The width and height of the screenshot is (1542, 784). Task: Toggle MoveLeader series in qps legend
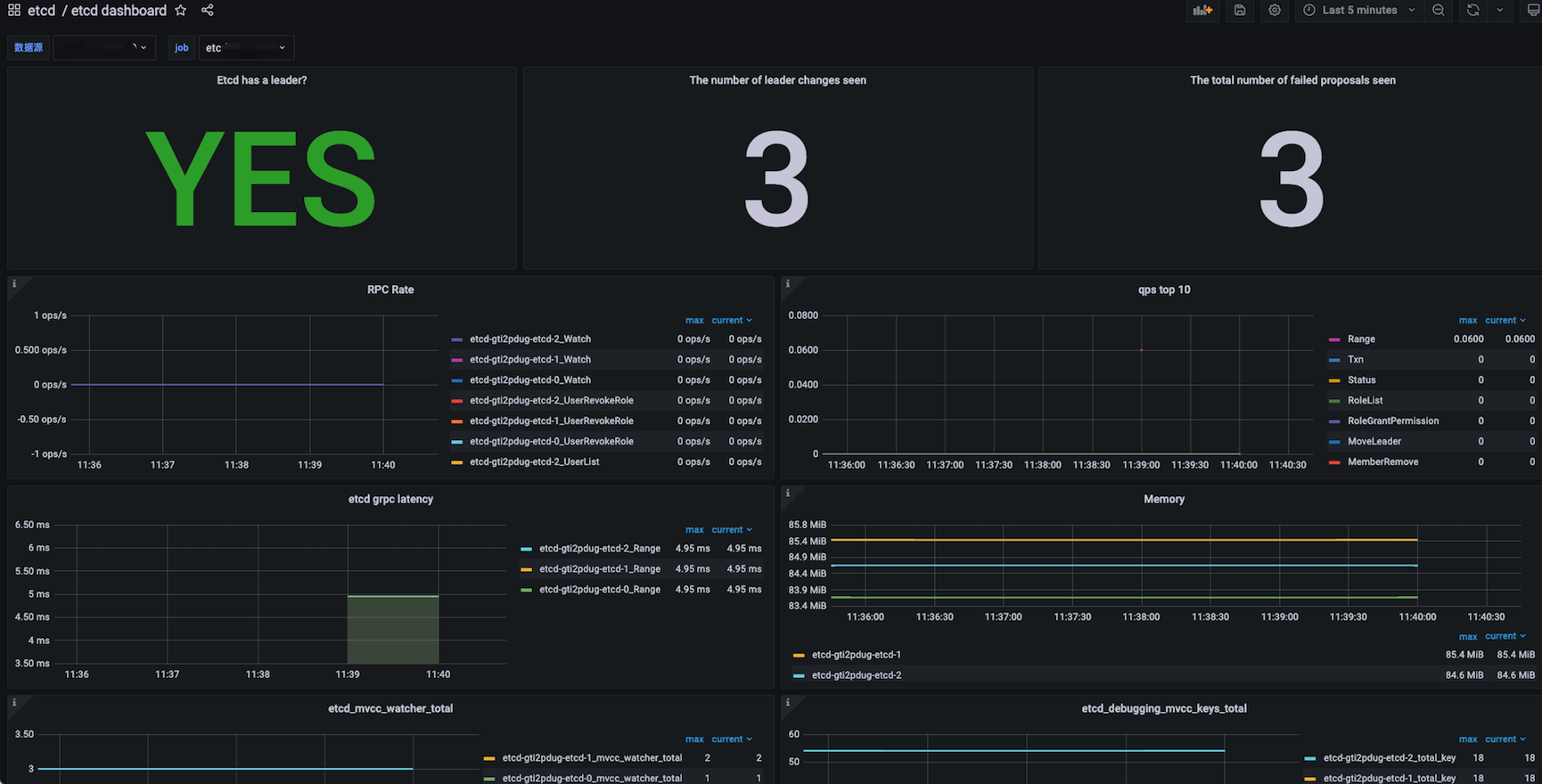tap(1374, 442)
